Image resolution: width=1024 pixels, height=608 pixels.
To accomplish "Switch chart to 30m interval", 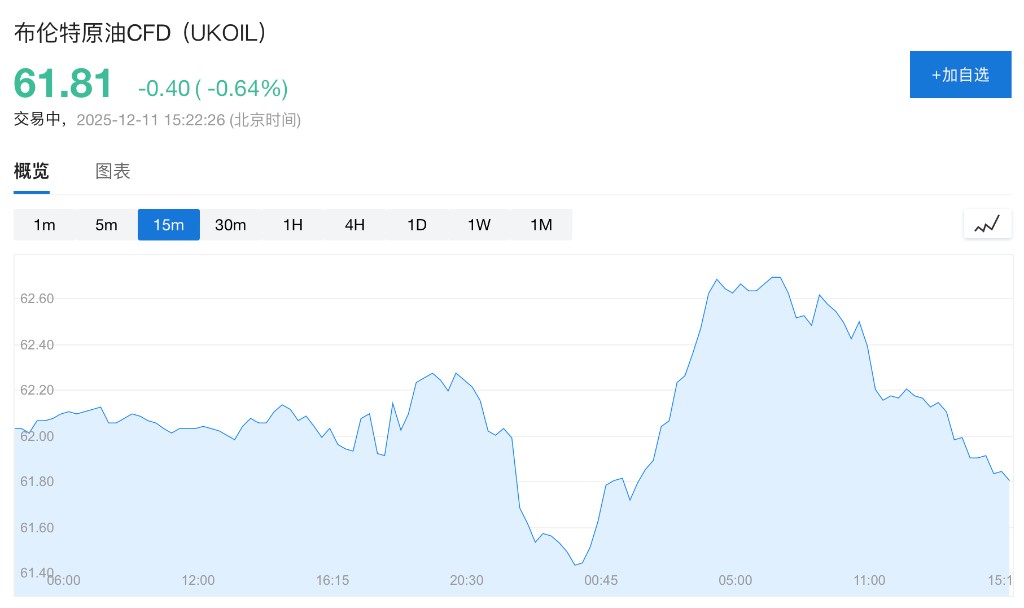I will pyautogui.click(x=230, y=225).
